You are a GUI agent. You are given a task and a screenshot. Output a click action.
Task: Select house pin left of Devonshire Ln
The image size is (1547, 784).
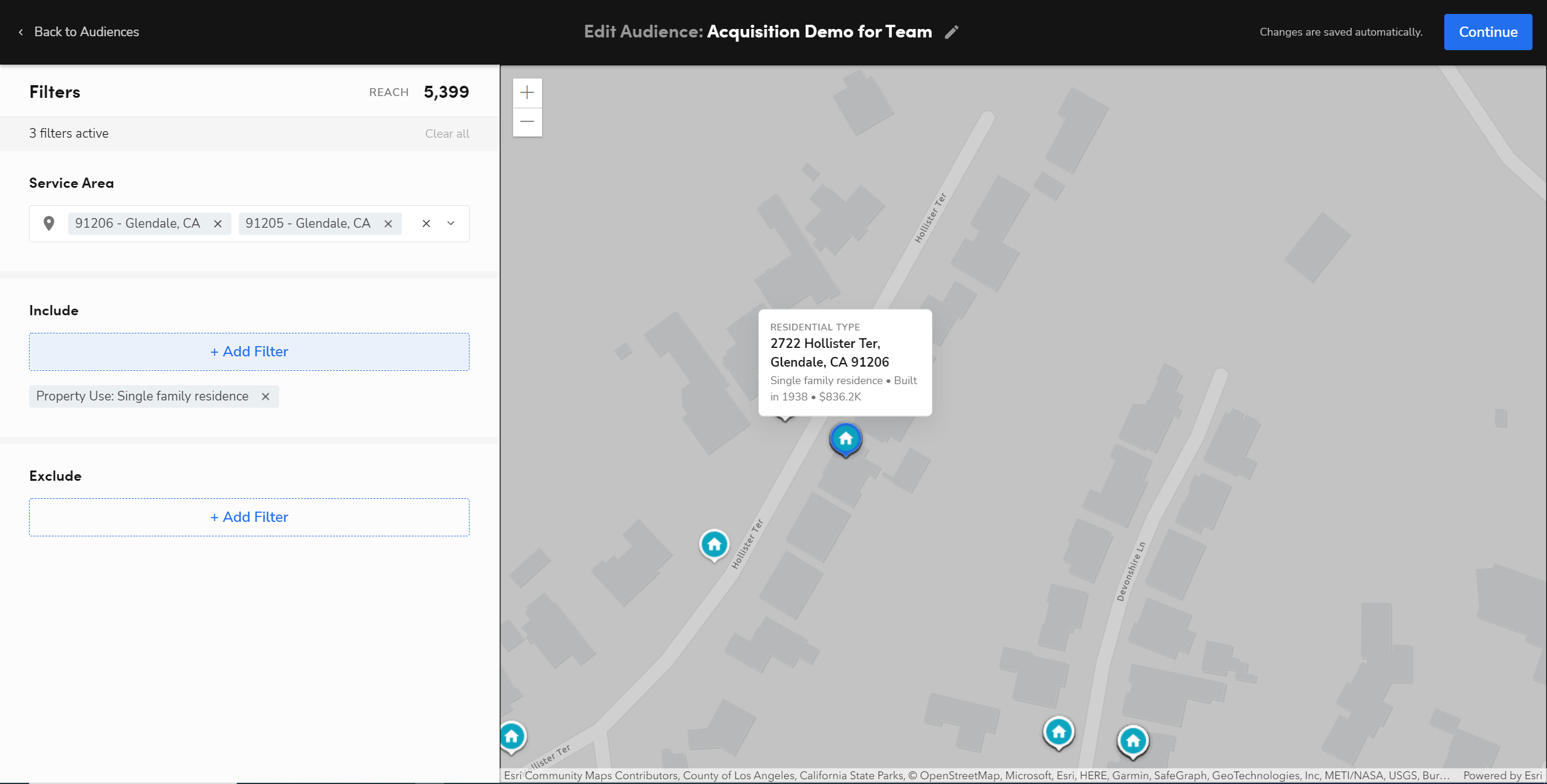[x=1058, y=733]
